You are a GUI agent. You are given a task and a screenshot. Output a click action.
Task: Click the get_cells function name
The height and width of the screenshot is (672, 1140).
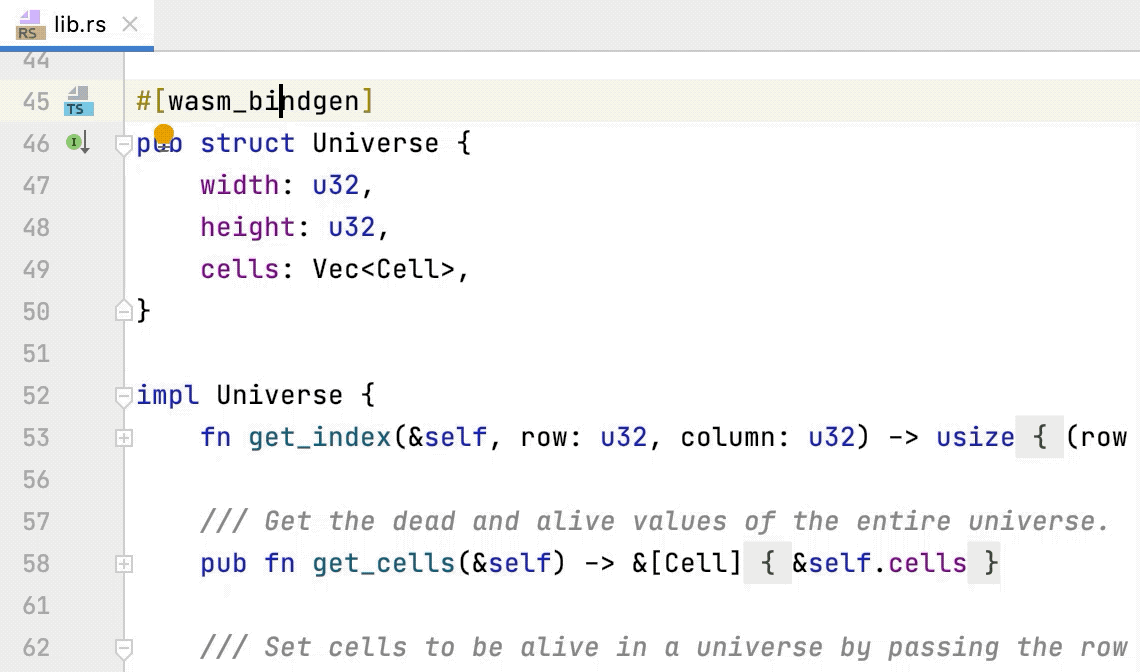point(384,563)
